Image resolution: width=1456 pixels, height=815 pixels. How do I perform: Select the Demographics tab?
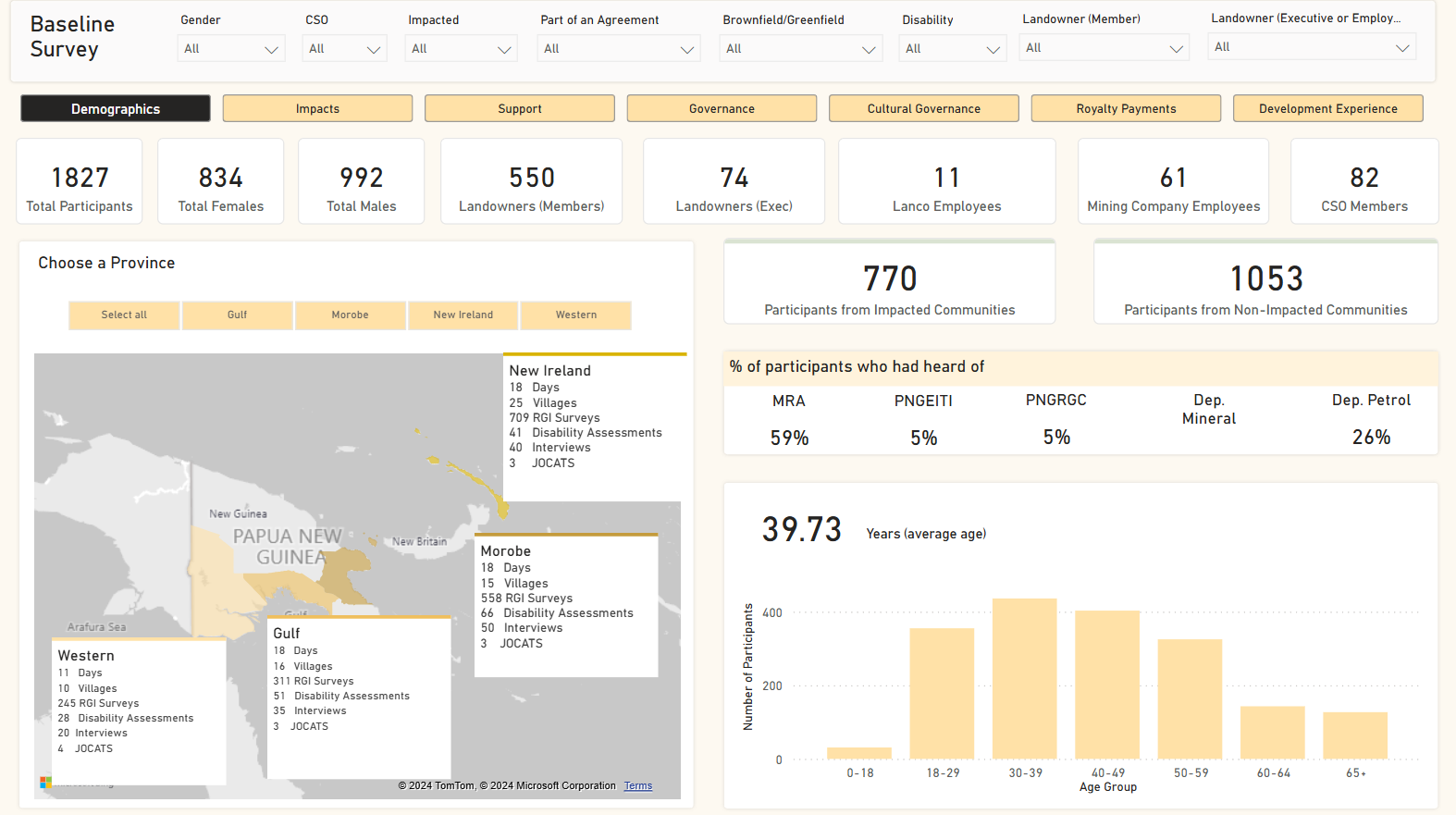(116, 108)
